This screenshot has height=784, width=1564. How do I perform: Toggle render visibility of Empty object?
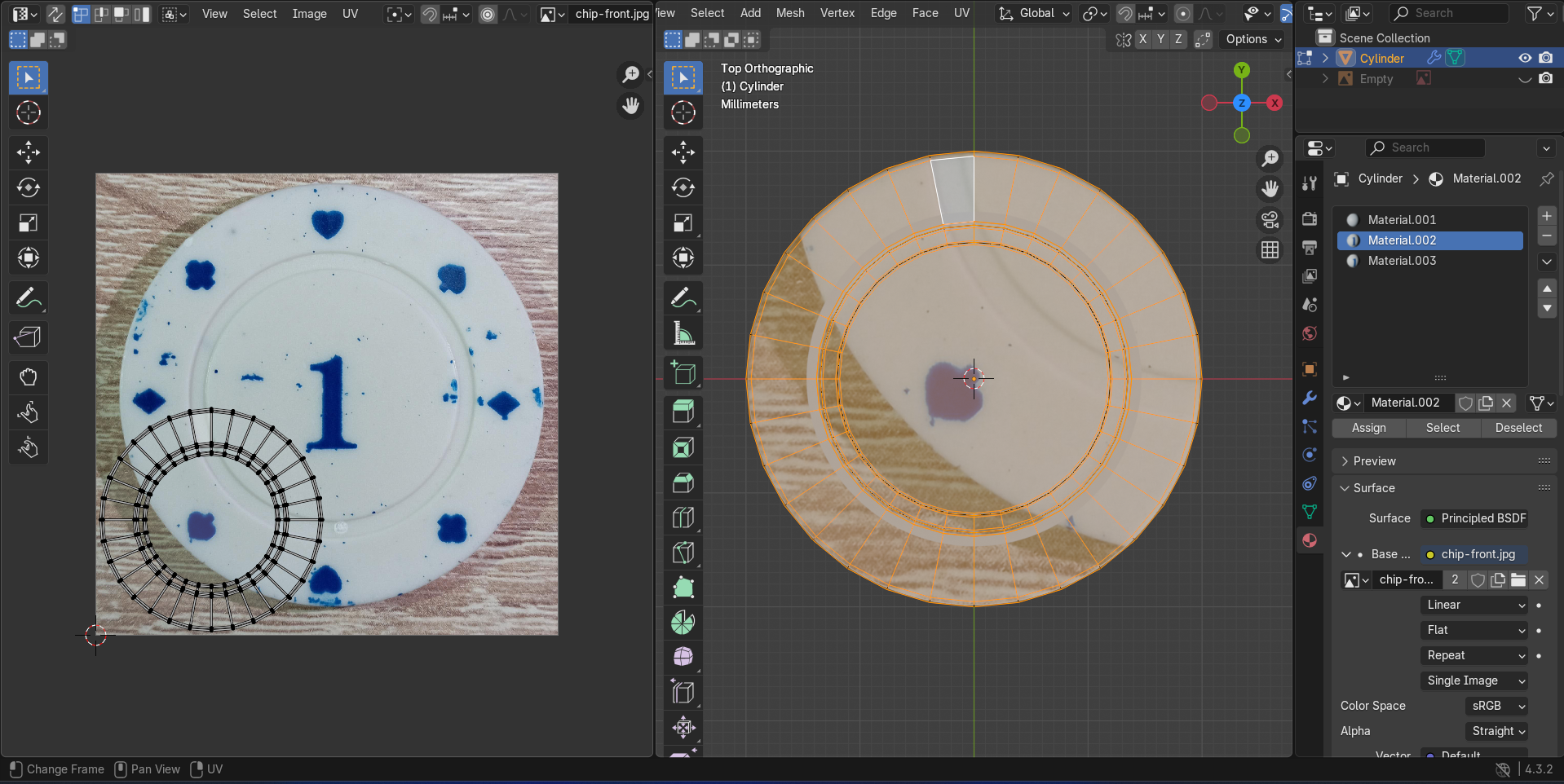click(1545, 79)
